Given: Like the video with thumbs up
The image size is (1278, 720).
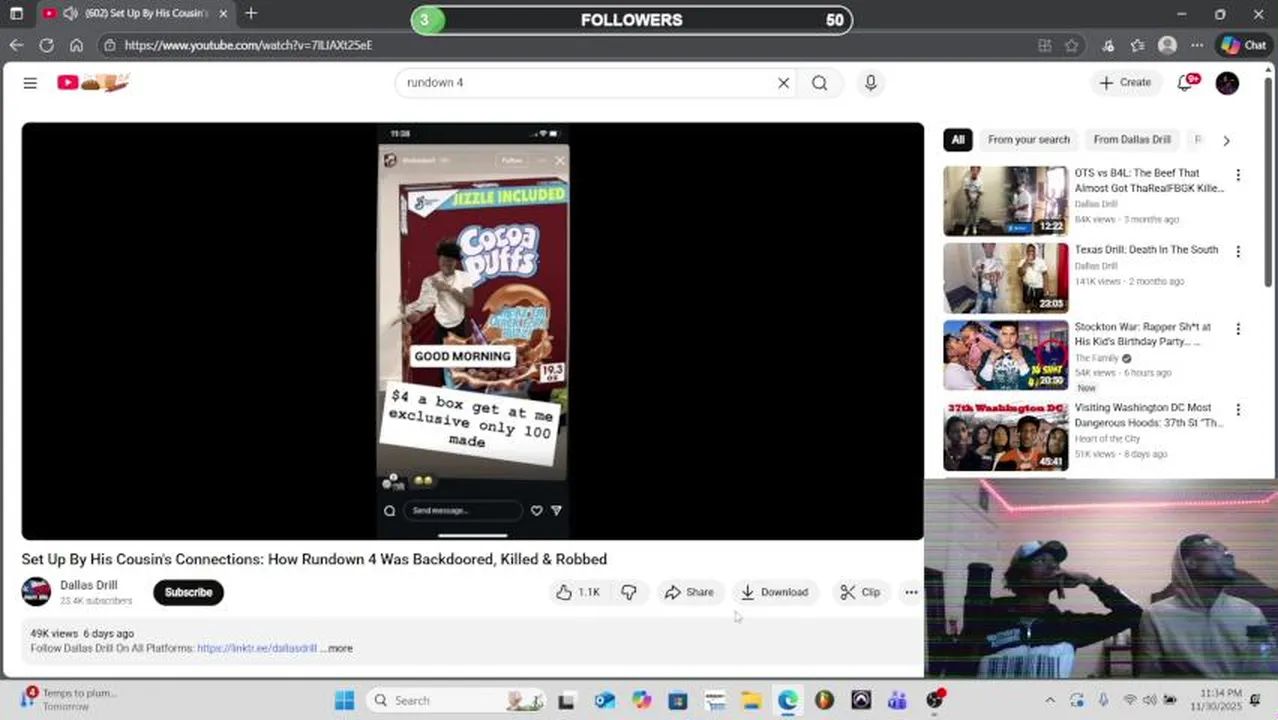Looking at the screenshot, I should 578,592.
